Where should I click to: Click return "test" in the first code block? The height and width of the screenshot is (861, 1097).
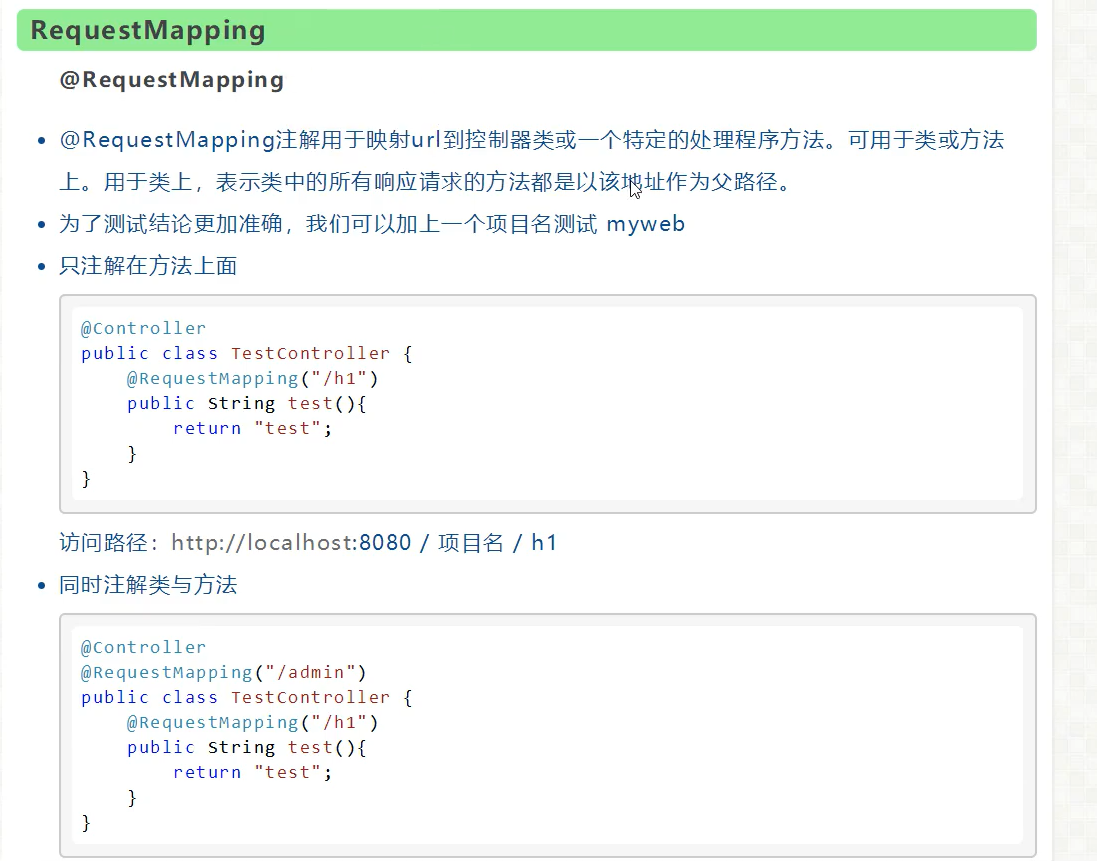point(253,428)
